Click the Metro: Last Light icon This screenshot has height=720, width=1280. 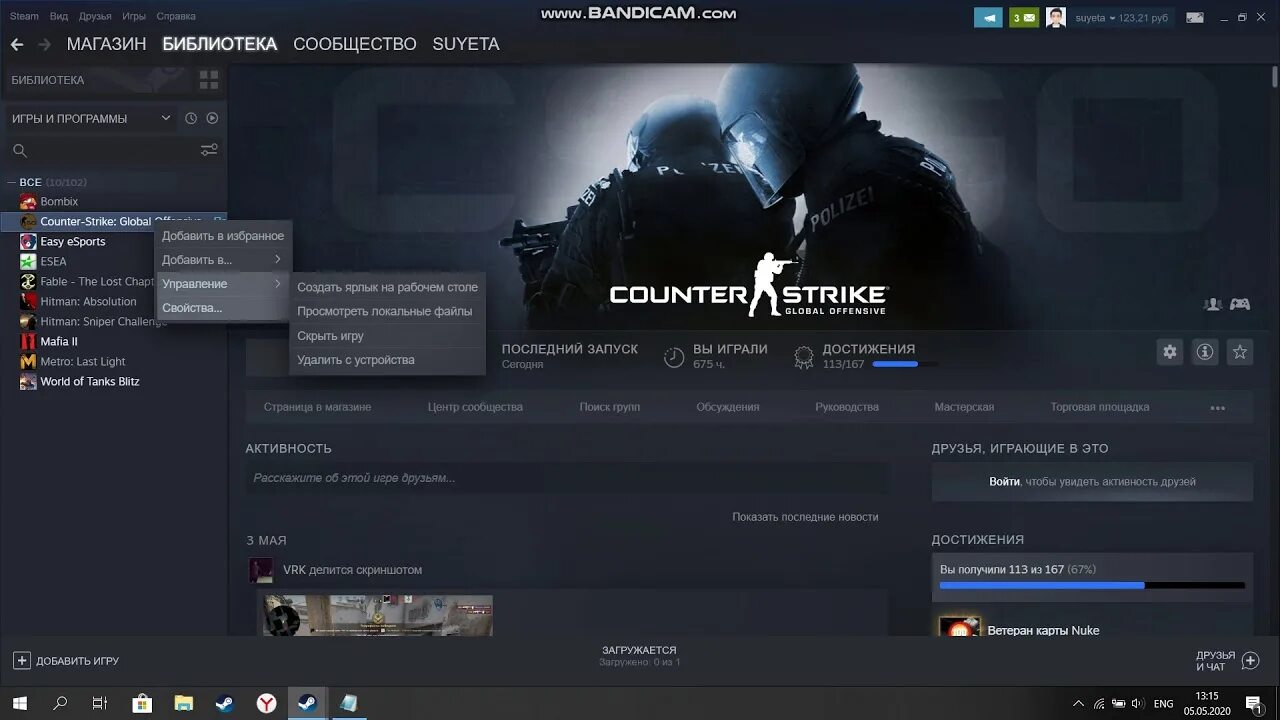click(x=28, y=361)
